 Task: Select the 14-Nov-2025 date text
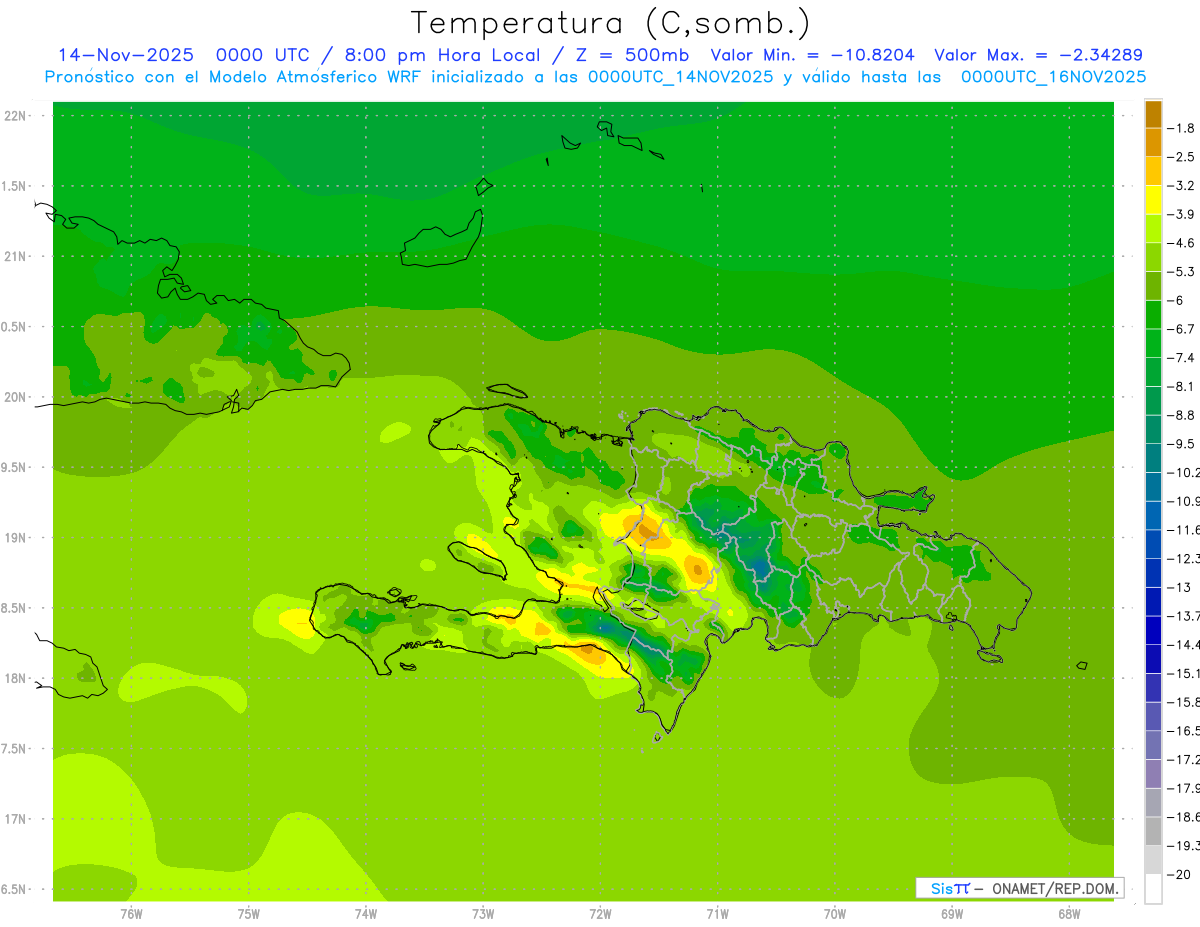(x=127, y=55)
